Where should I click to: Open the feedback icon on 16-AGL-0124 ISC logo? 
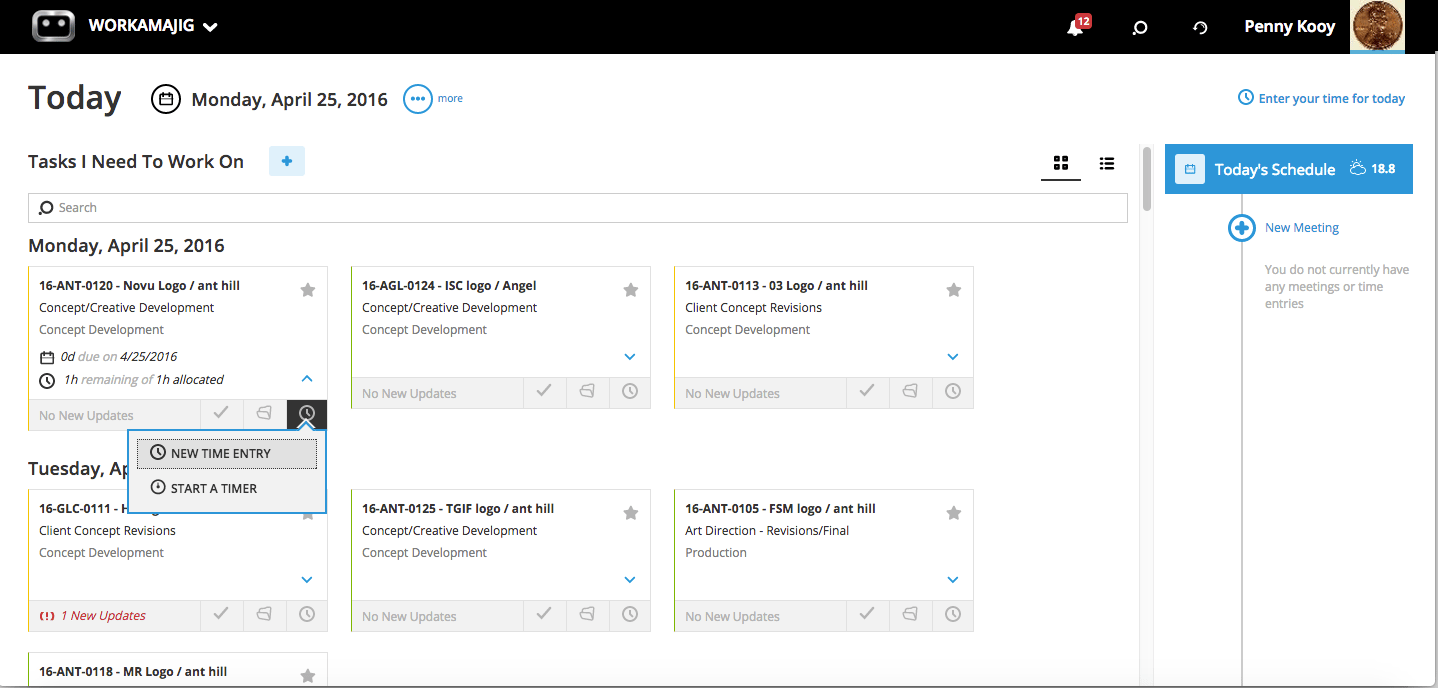[x=587, y=392]
